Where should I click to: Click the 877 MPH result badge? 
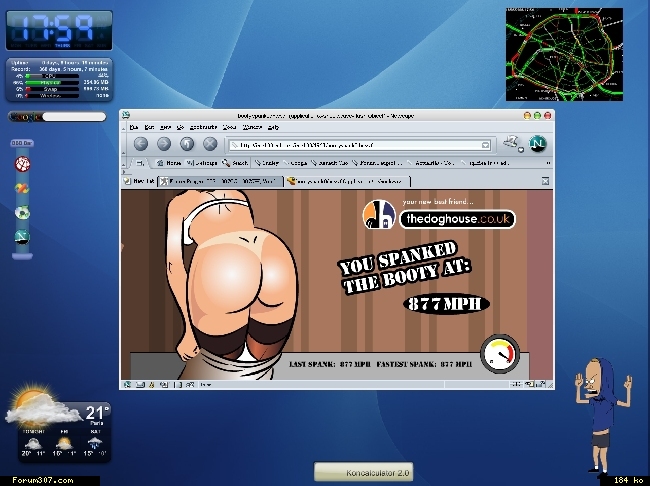coord(446,304)
